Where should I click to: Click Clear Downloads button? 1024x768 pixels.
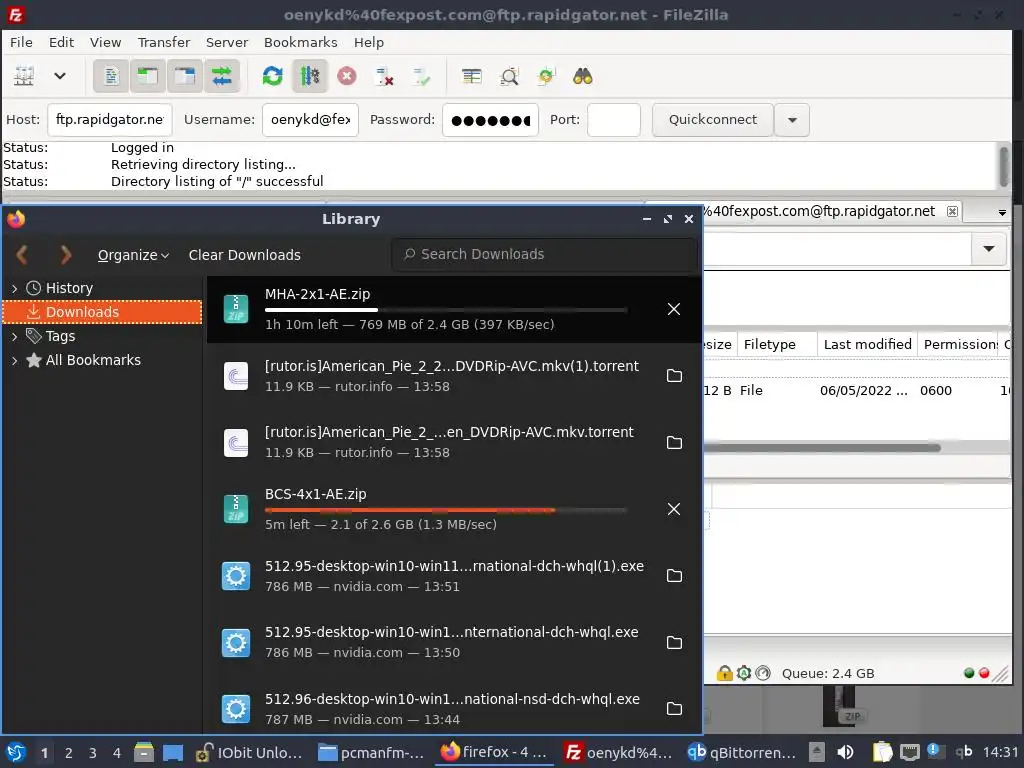click(x=244, y=255)
